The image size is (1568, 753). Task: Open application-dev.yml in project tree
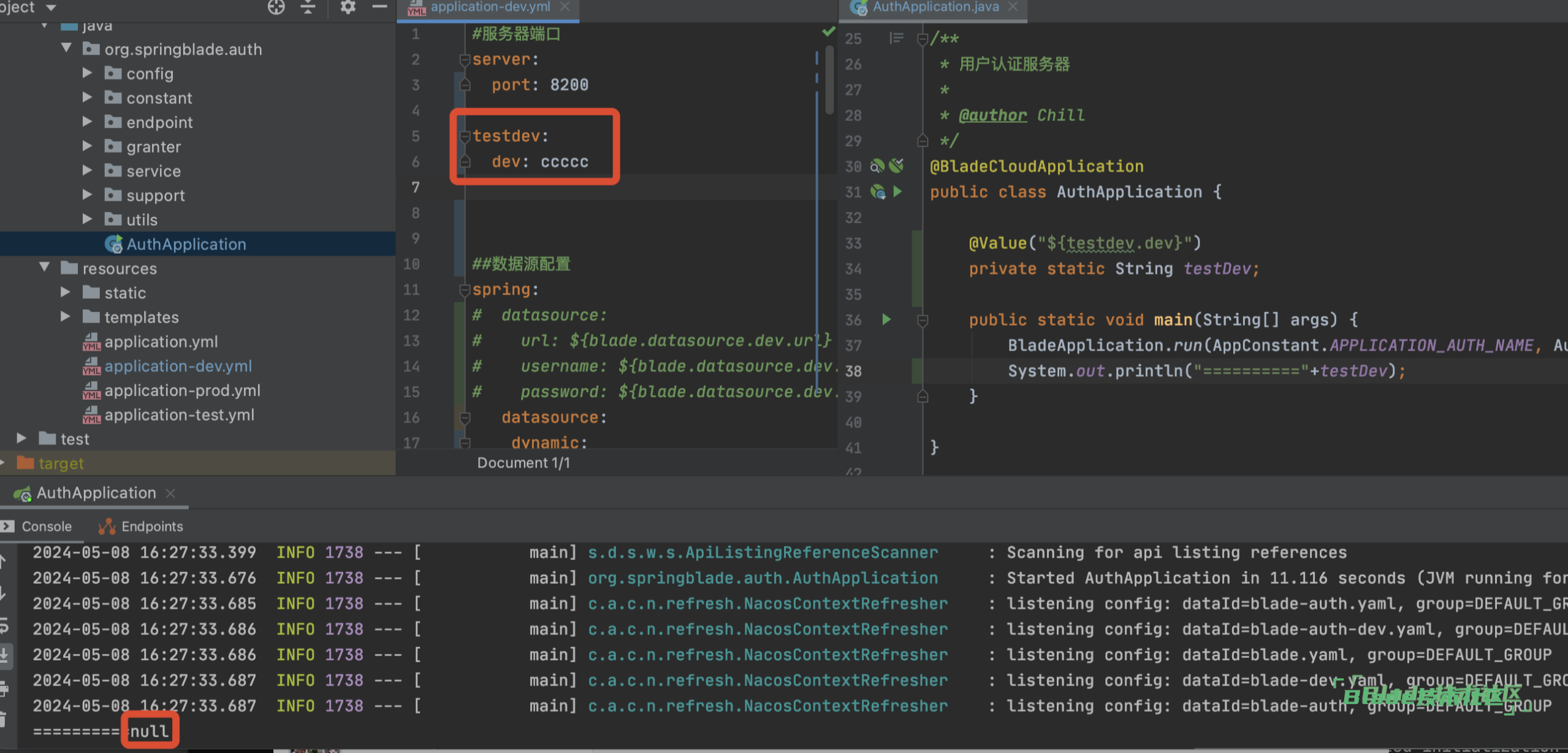[178, 366]
